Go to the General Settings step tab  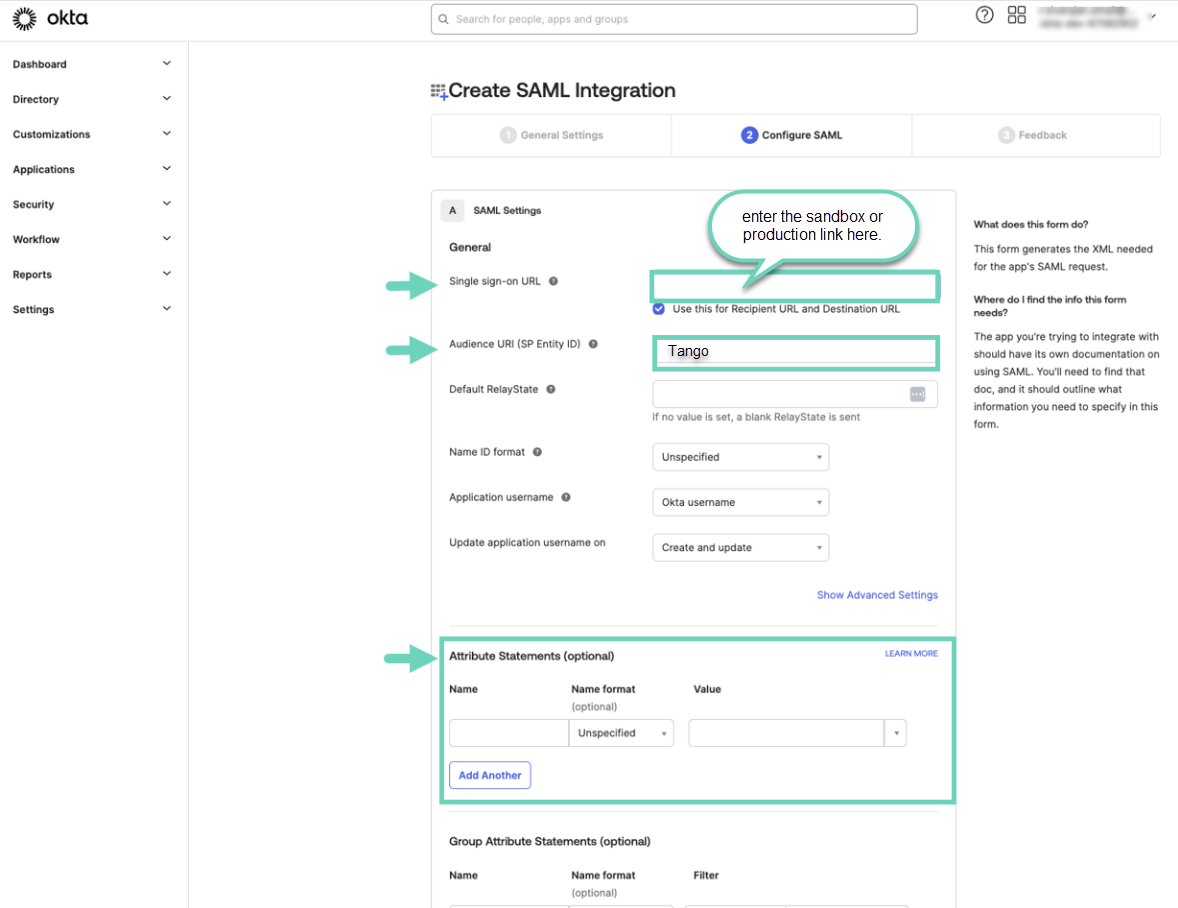(551, 135)
